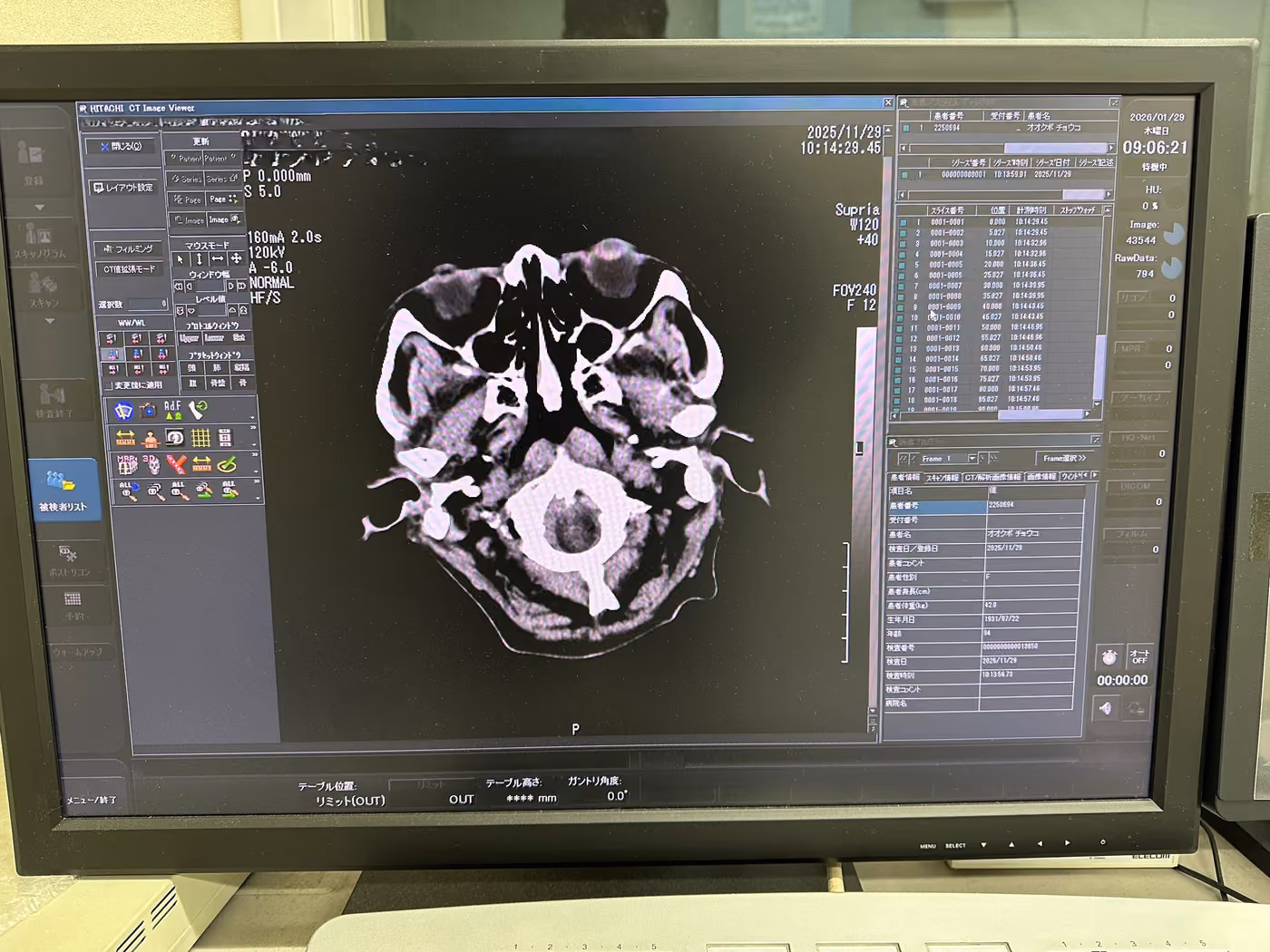Open the yellow grid overlay tool

tap(200, 438)
